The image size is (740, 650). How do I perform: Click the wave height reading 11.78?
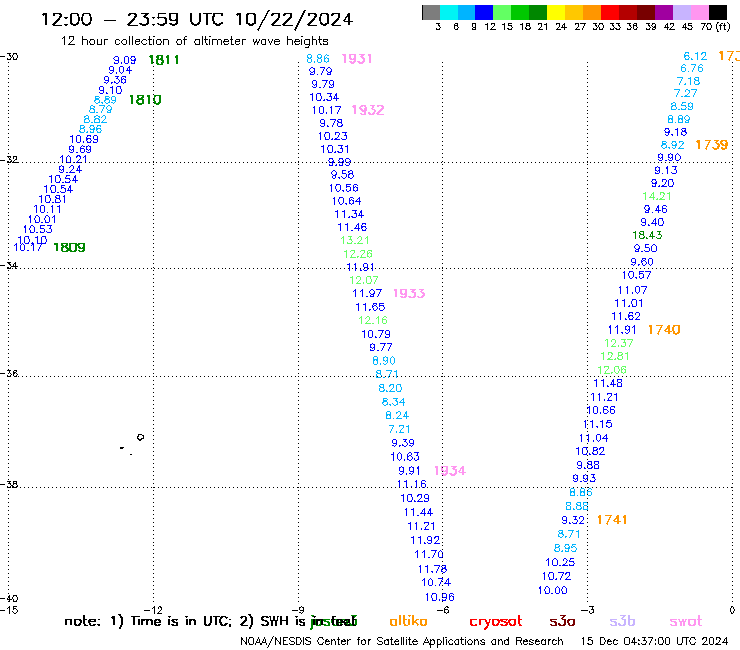coord(432,569)
